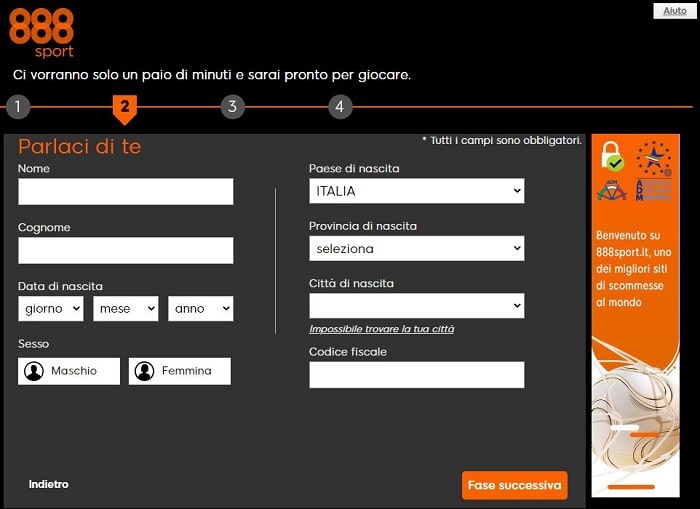Click the 888sport logo
This screenshot has height=509, width=700.
pos(42,33)
